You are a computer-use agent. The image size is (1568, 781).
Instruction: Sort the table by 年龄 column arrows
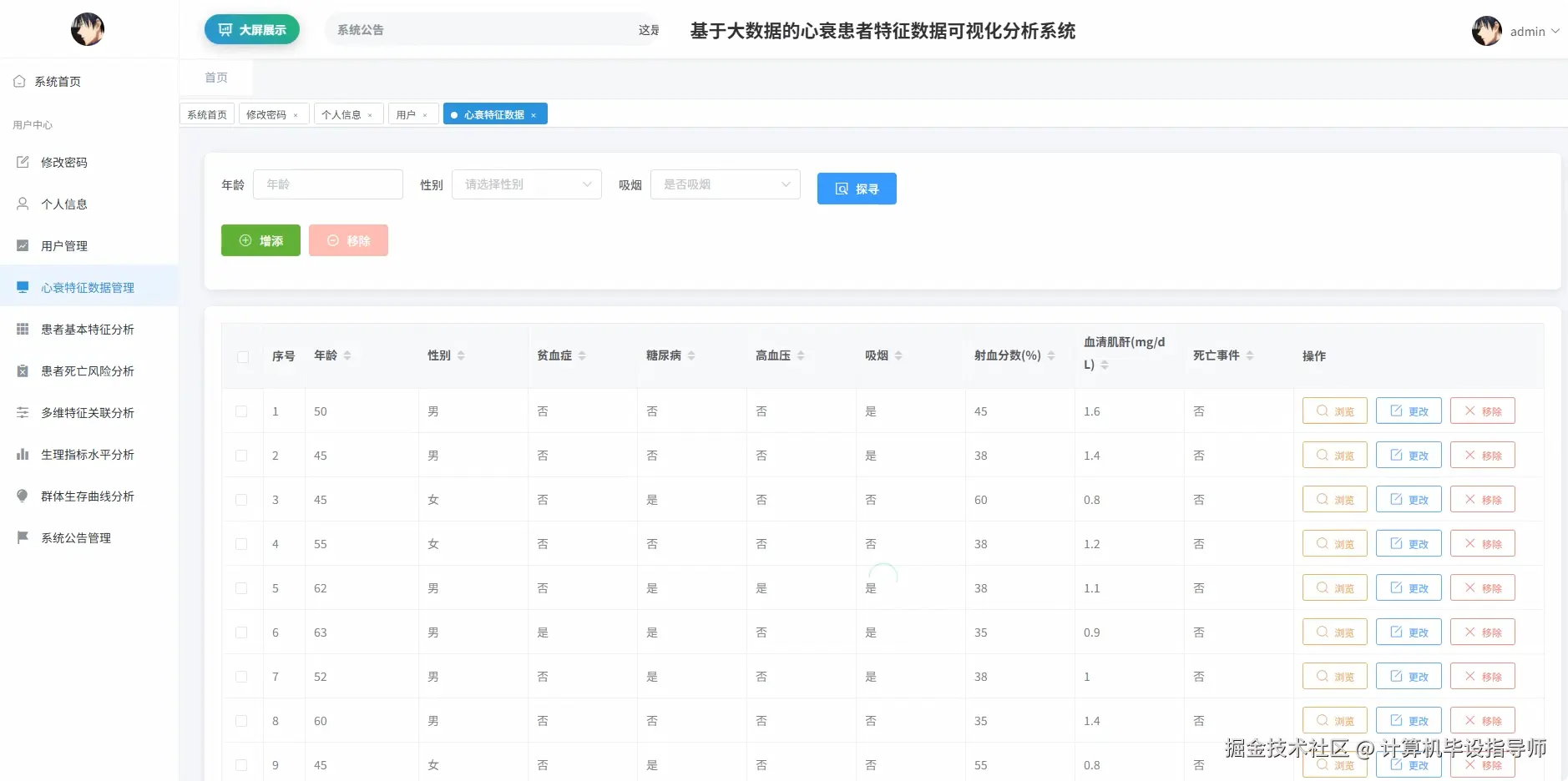(347, 355)
